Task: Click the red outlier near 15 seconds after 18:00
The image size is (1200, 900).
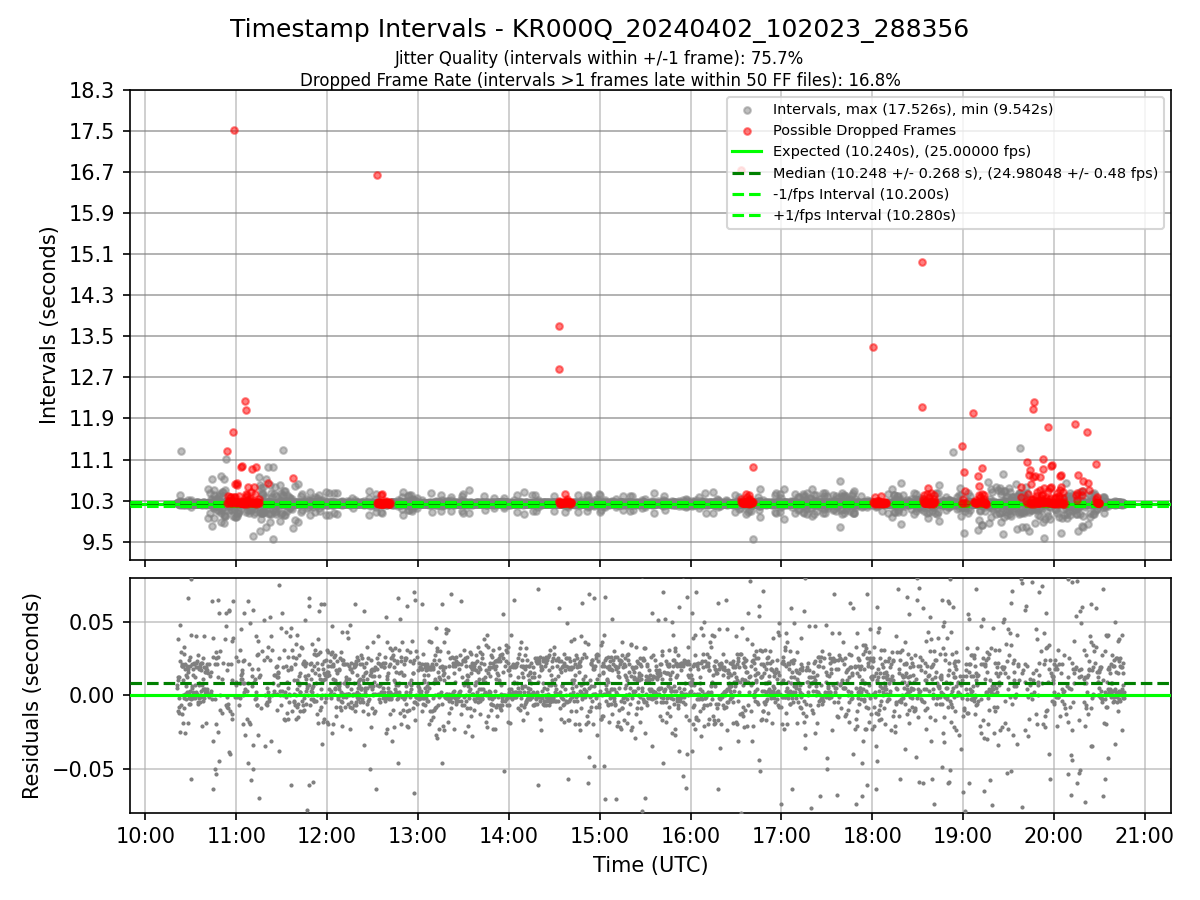Action: tap(922, 262)
